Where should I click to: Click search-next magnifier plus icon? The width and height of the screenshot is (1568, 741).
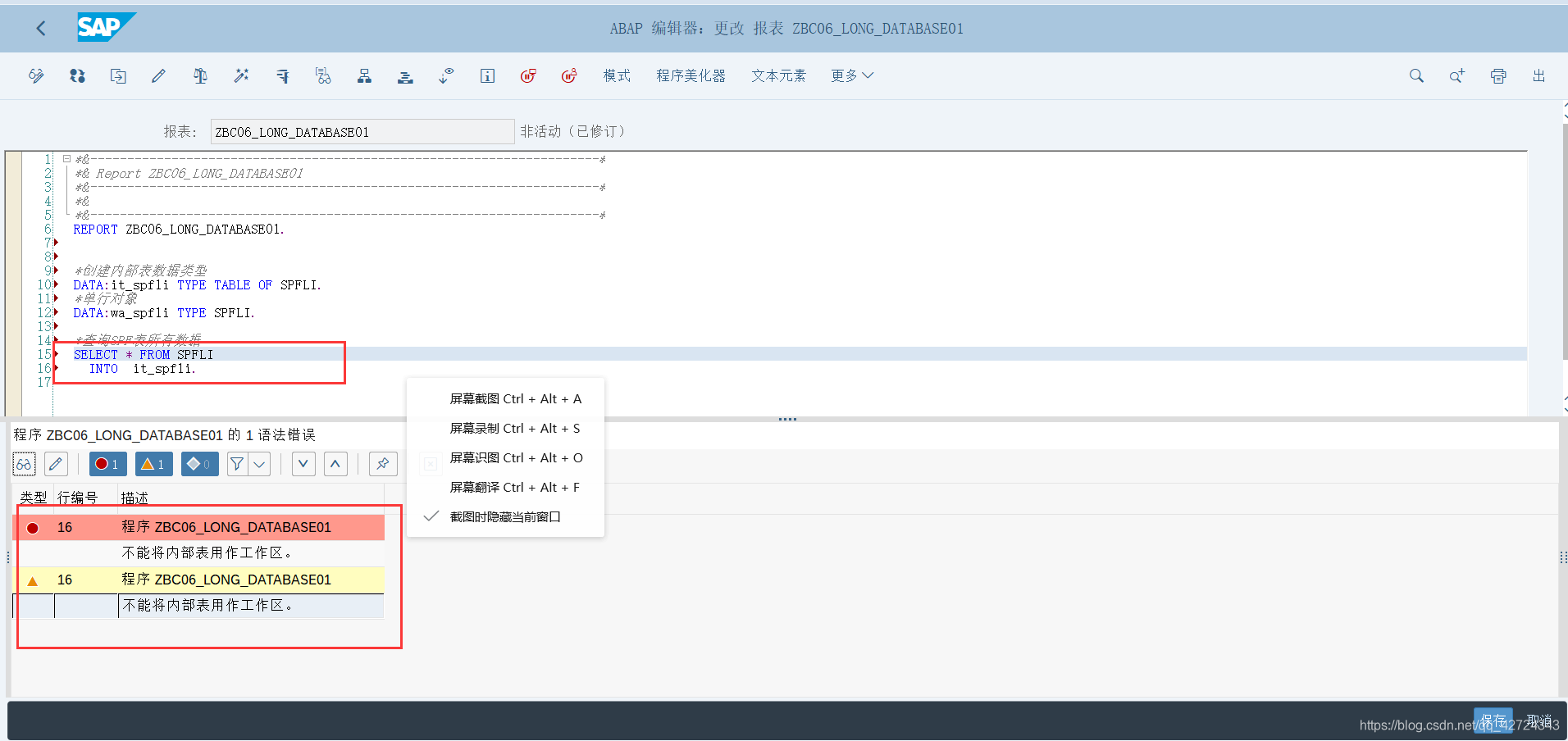(x=1457, y=76)
